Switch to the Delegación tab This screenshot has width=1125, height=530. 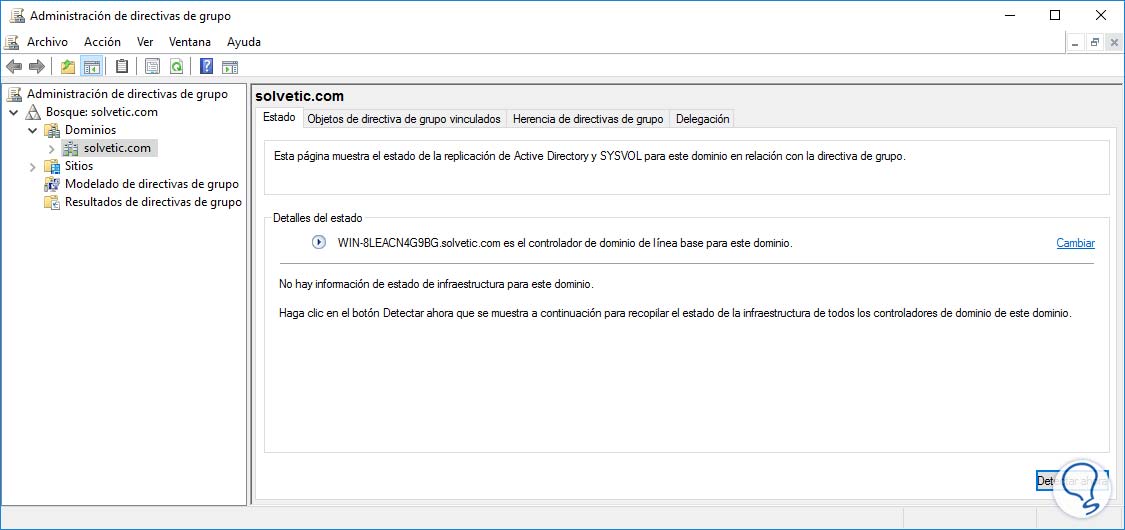coord(702,119)
